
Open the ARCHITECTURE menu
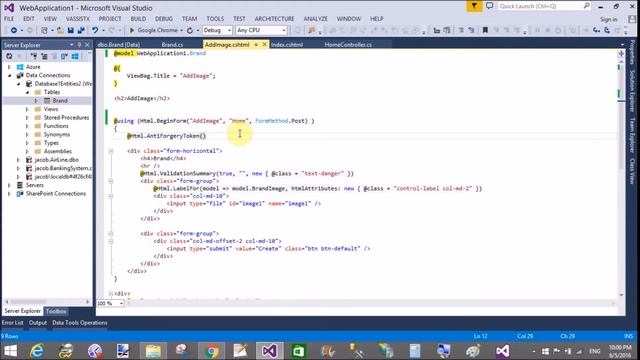[274, 19]
